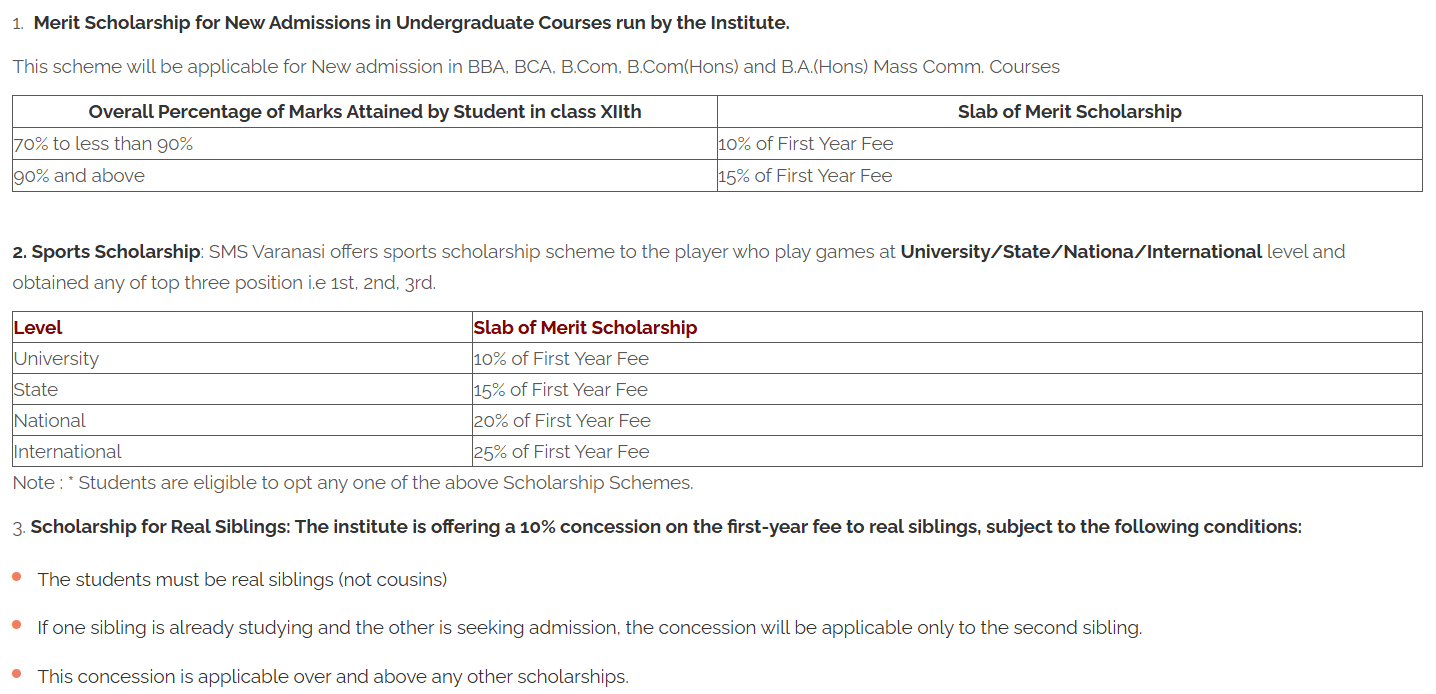
Task: Click the red 'Level' column header
Action: point(38,328)
